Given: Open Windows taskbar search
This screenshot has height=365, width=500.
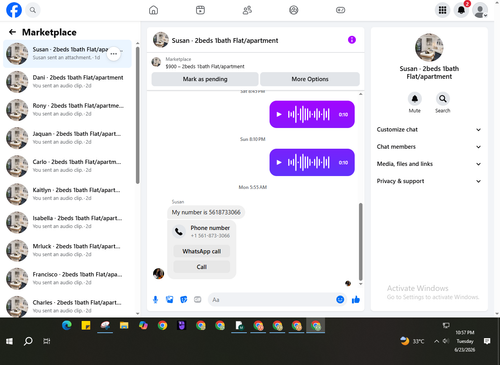Looking at the screenshot, I should 28,341.
